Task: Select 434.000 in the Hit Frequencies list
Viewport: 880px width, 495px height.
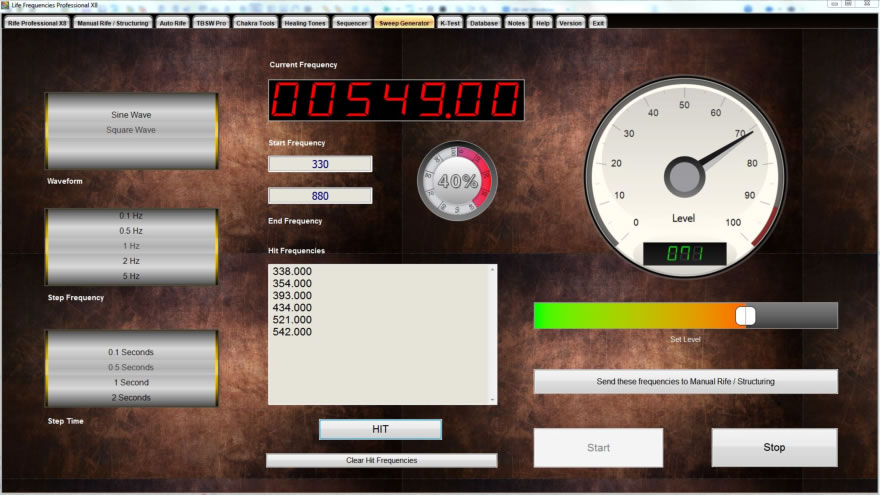Action: 292,307
